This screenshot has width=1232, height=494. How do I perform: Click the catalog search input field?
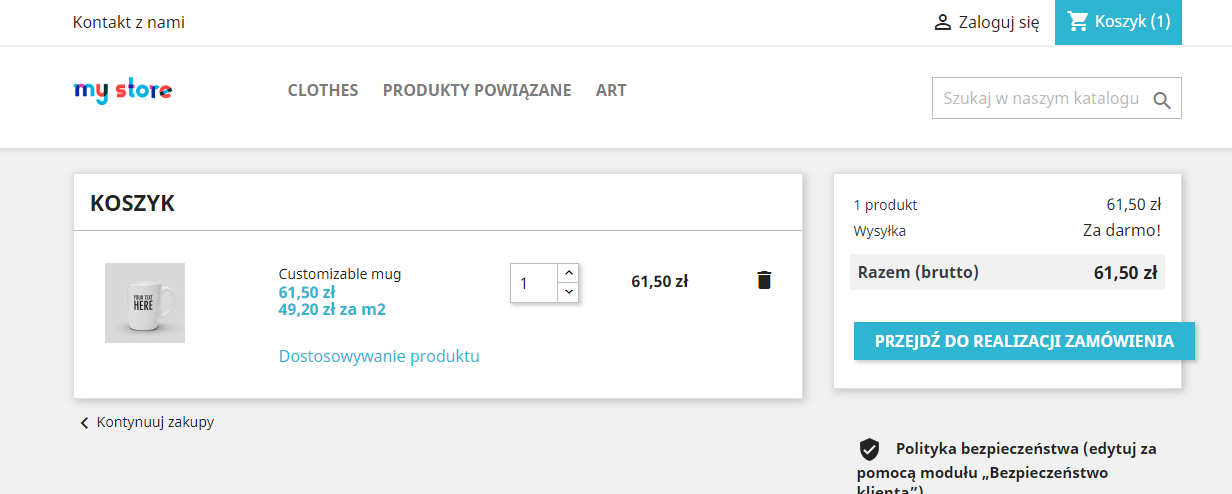click(1040, 99)
